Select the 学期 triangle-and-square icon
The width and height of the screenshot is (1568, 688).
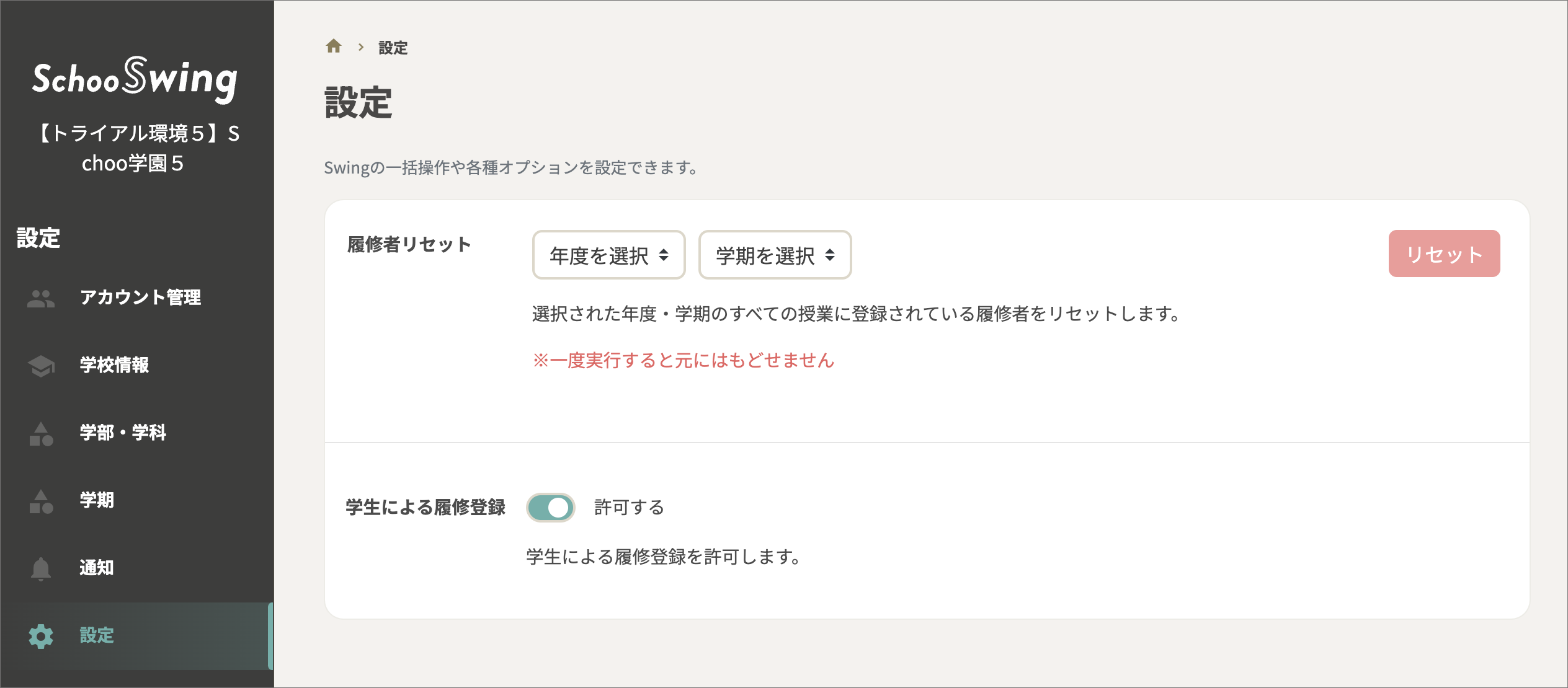tap(40, 501)
